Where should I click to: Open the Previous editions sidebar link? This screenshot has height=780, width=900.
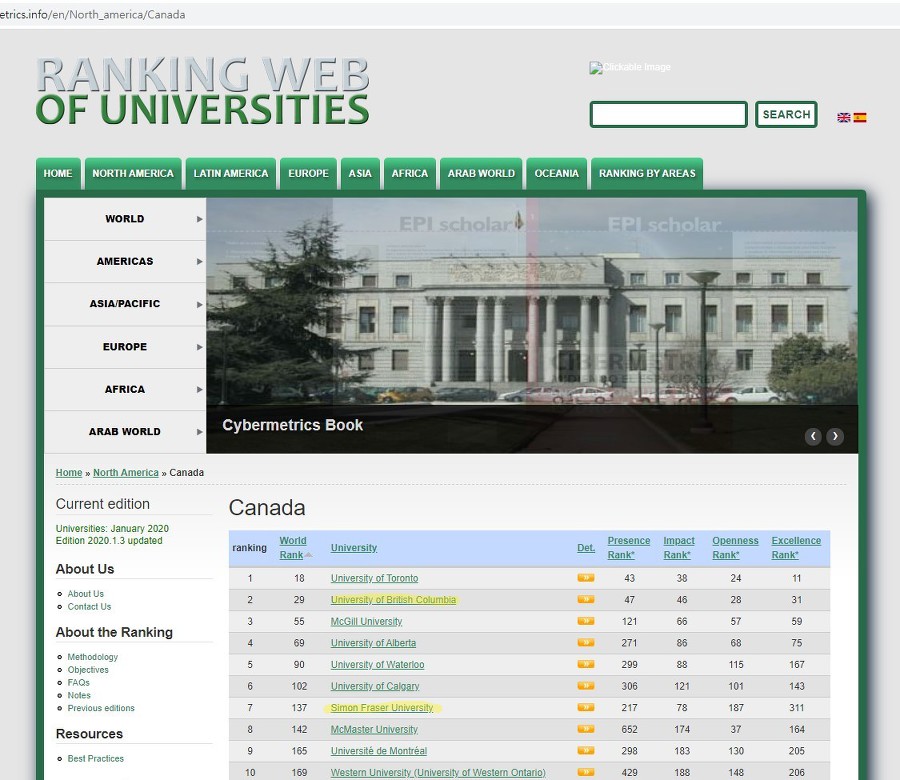[101, 708]
